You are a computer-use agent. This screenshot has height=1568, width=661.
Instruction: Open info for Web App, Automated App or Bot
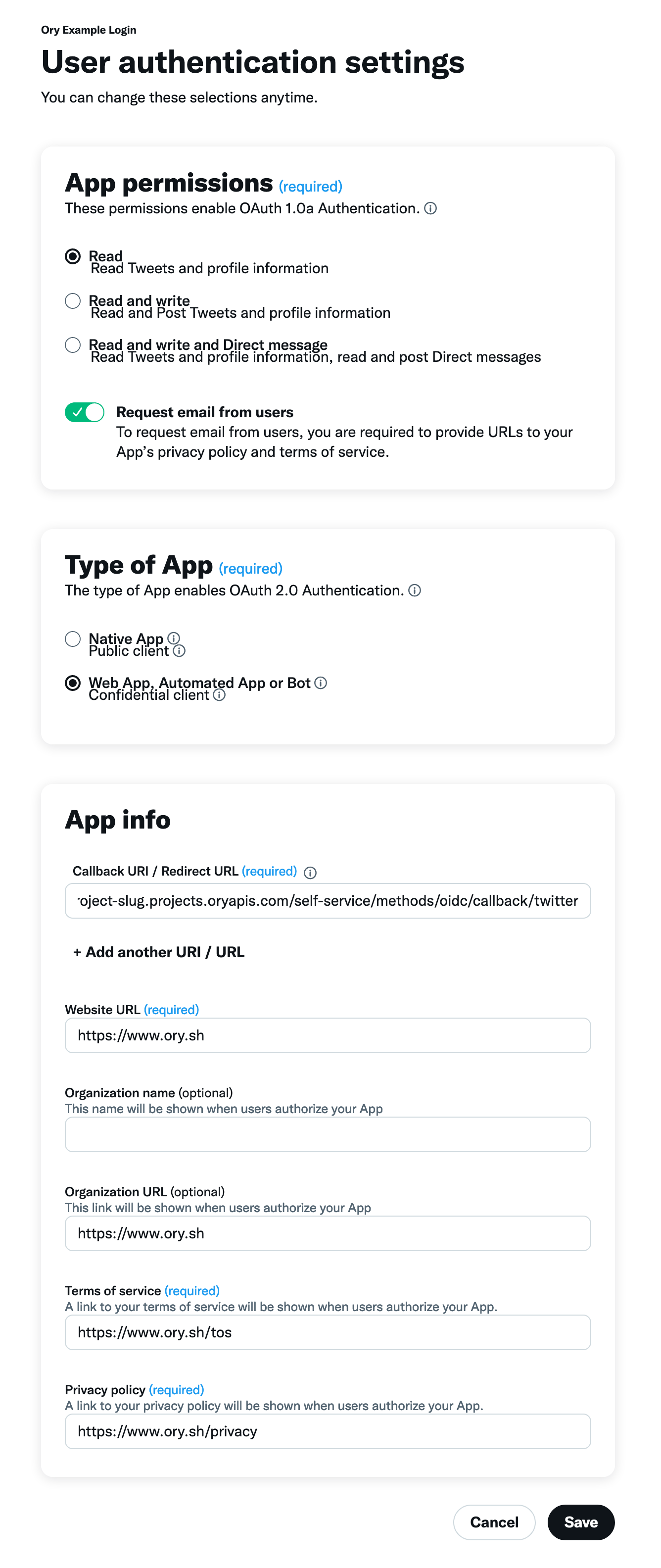[x=322, y=683]
